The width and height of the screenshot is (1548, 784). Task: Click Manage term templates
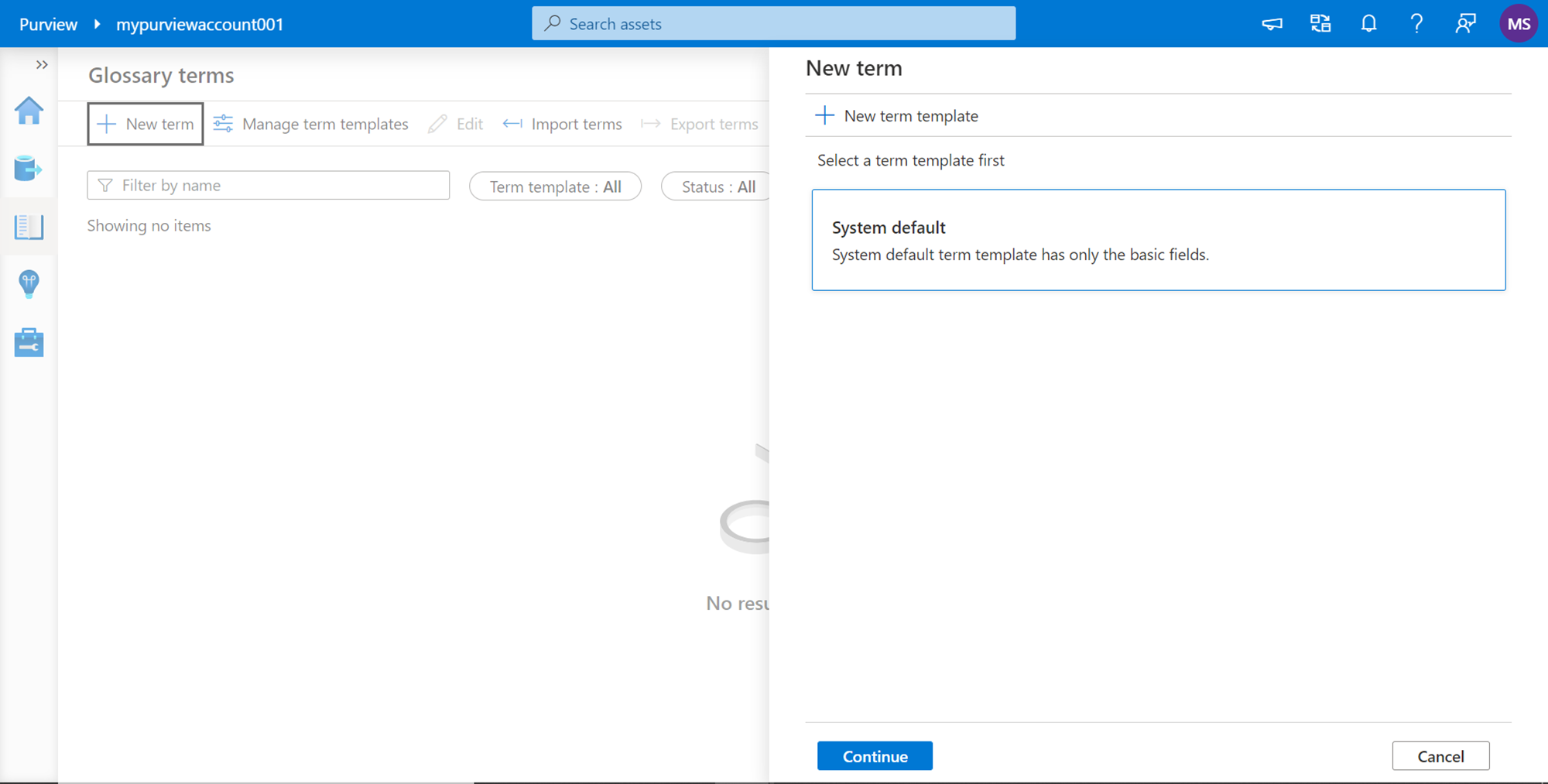coord(311,124)
